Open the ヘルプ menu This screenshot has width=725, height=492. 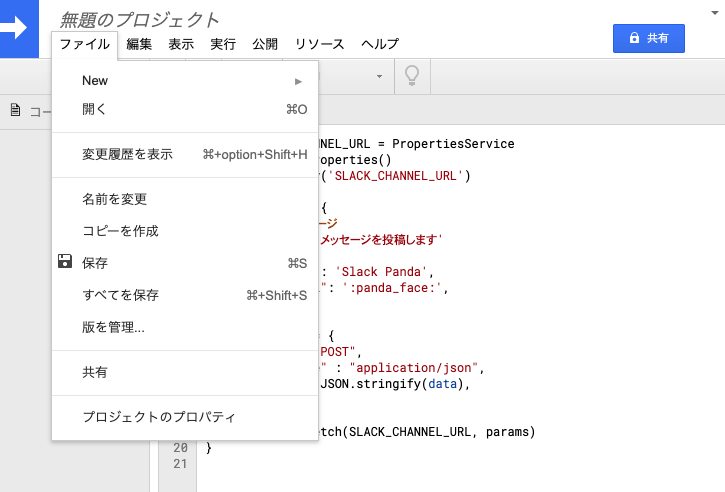(x=380, y=44)
